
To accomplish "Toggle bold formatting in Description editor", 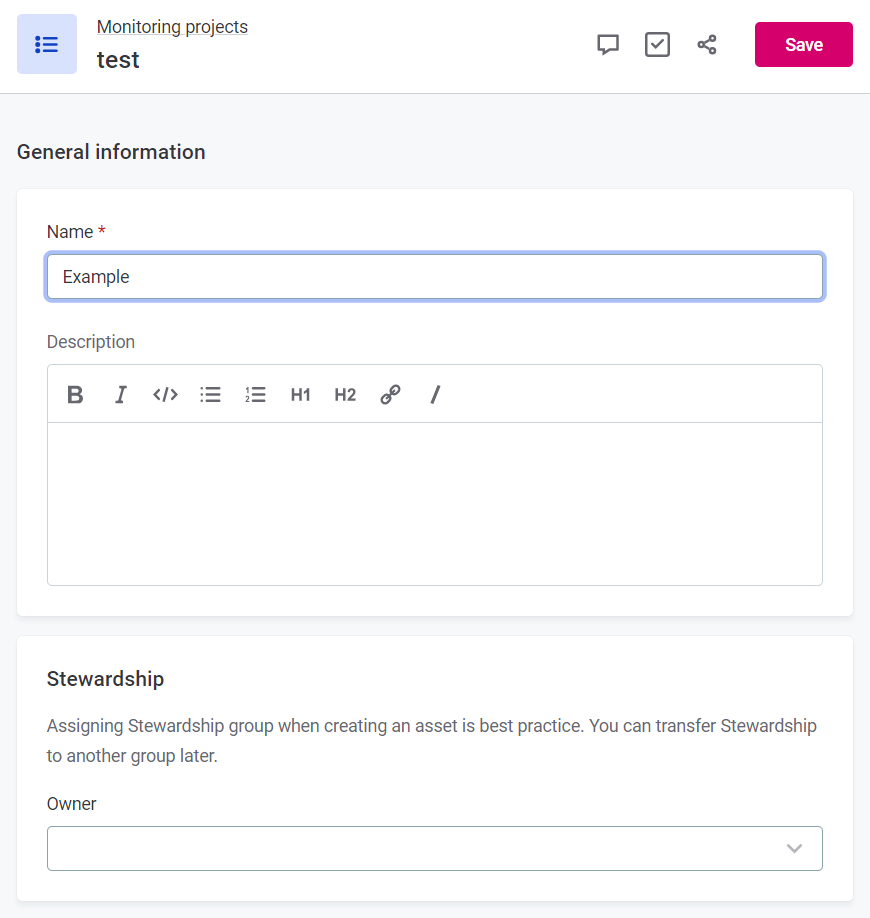I will point(75,395).
